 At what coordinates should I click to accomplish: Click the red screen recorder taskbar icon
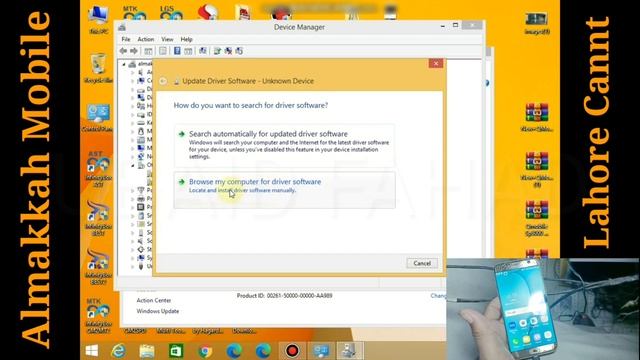(292, 351)
